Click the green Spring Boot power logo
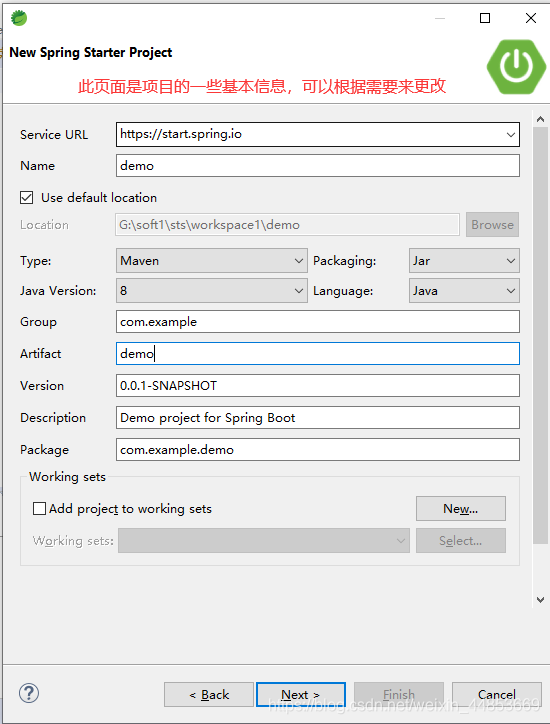This screenshot has width=550, height=724. pos(516,67)
